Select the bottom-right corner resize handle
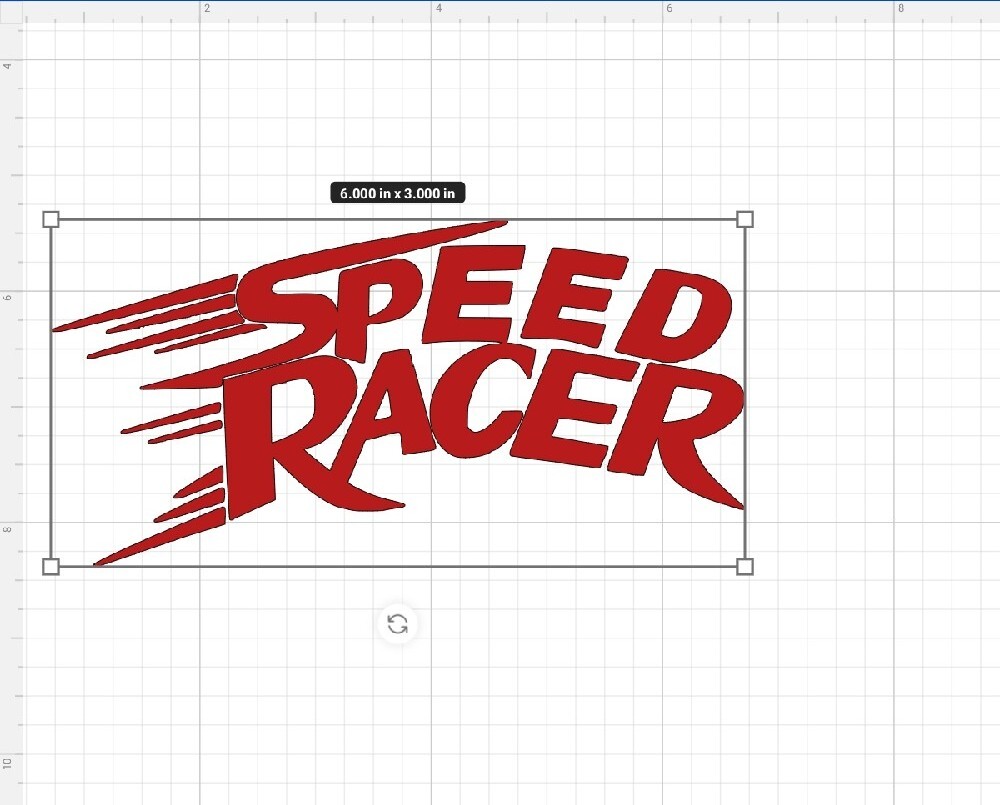The width and height of the screenshot is (1000, 805). point(744,567)
